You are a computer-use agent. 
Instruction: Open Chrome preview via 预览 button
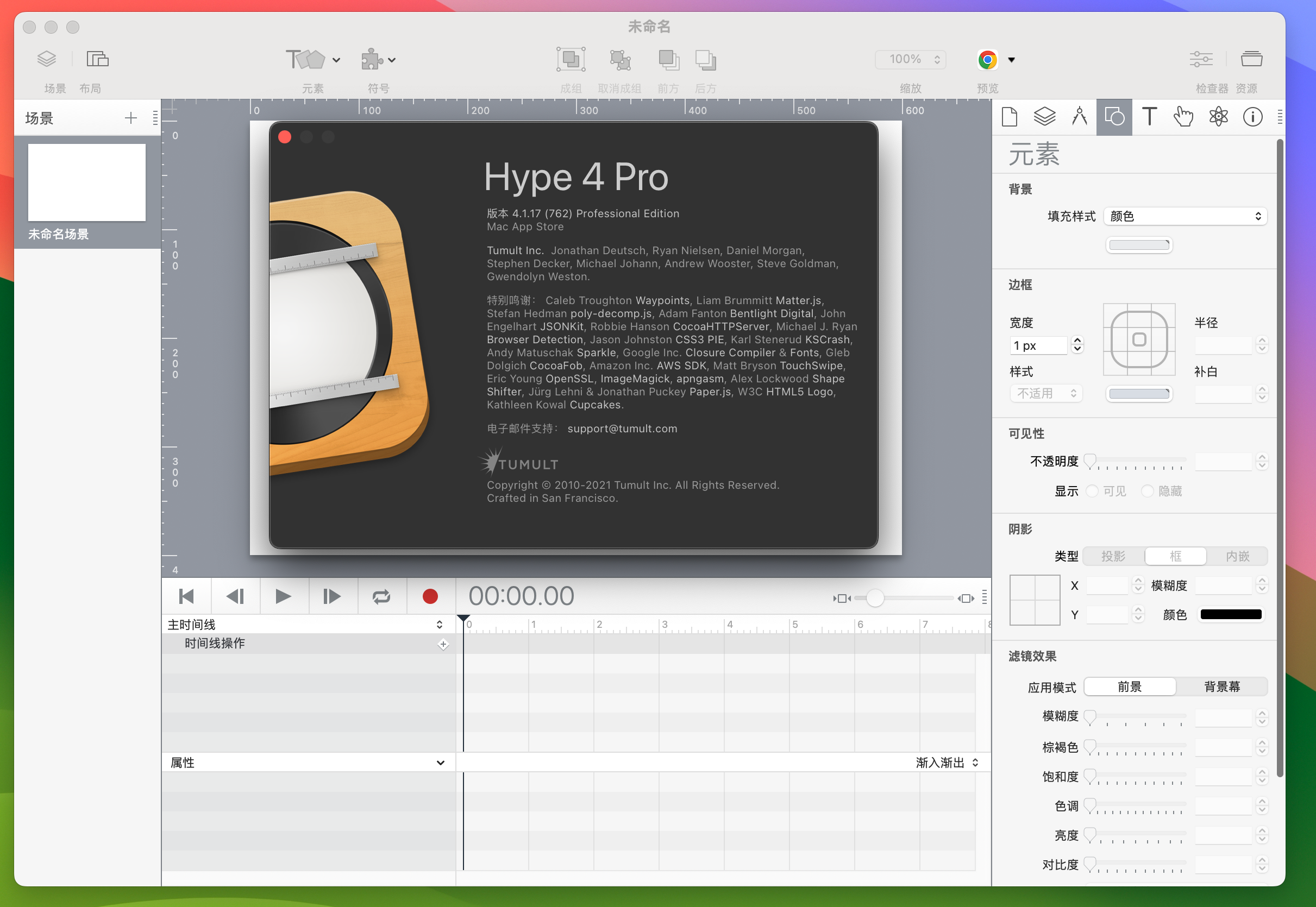pos(987,59)
